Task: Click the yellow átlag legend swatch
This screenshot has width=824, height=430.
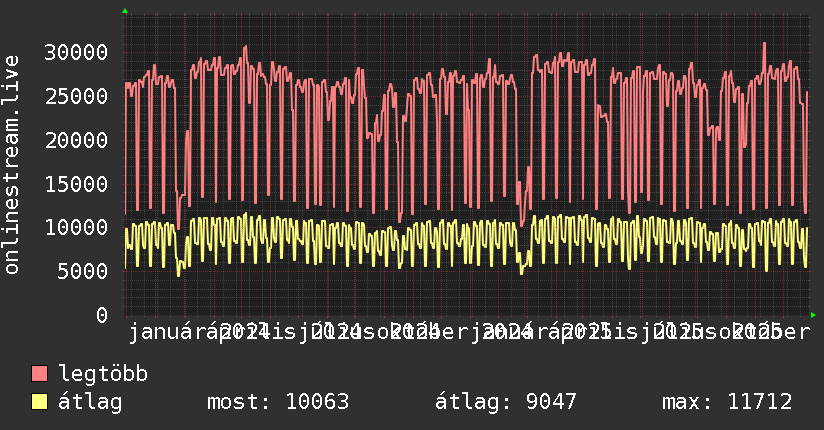Action: pyautogui.click(x=40, y=403)
